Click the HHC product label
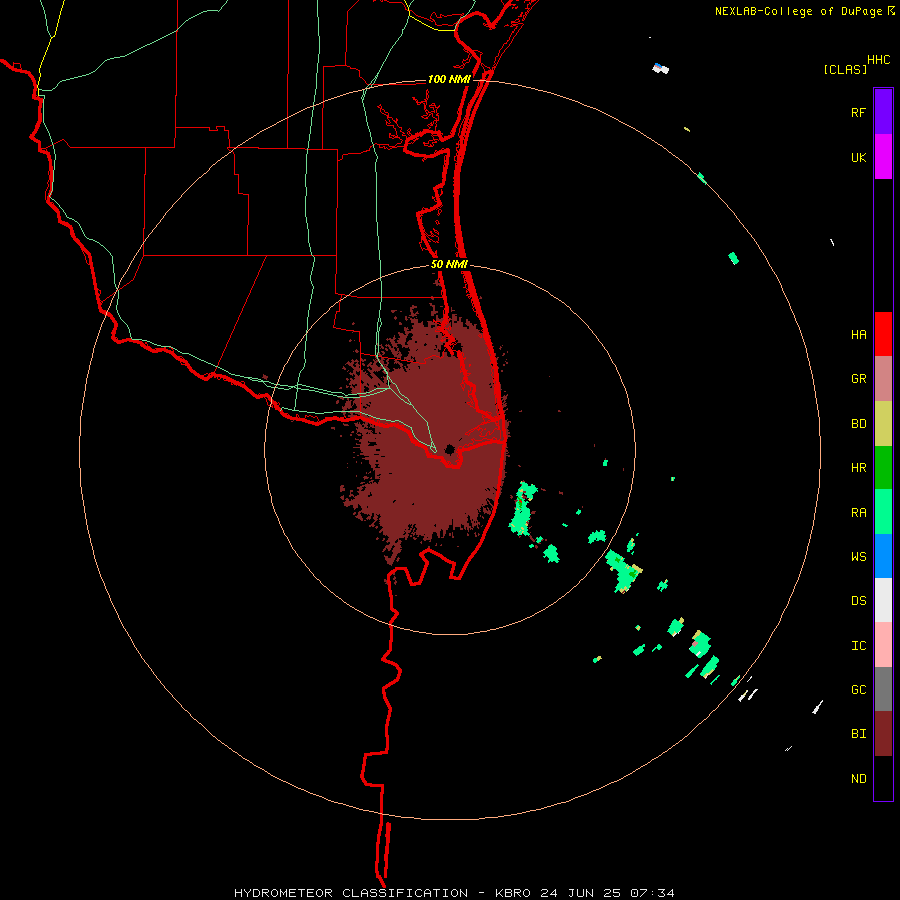The width and height of the screenshot is (900, 900). click(879, 60)
